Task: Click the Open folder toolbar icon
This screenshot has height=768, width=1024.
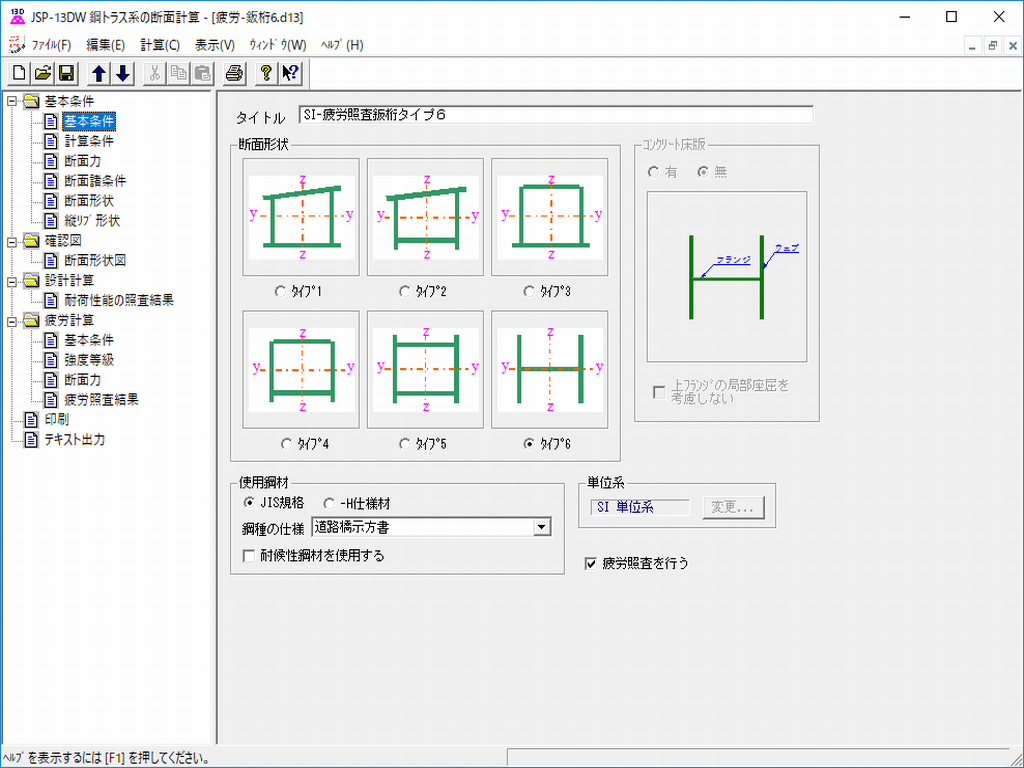Action: 43,73
